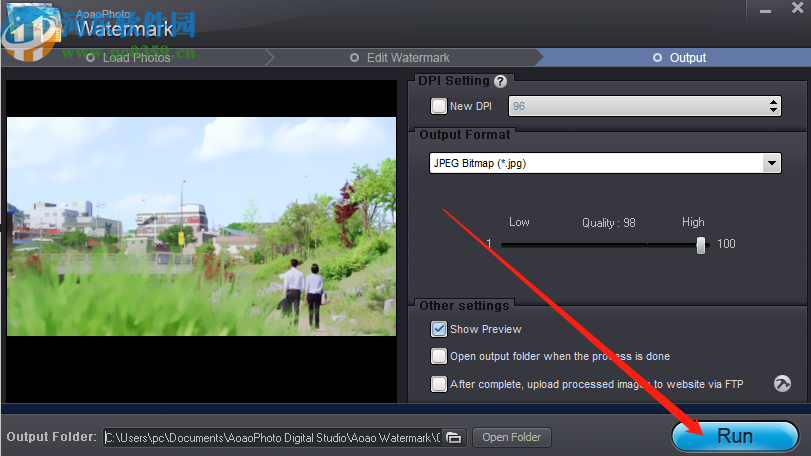Image resolution: width=811 pixels, height=456 pixels.
Task: Click the Open Folder button
Action: click(512, 437)
